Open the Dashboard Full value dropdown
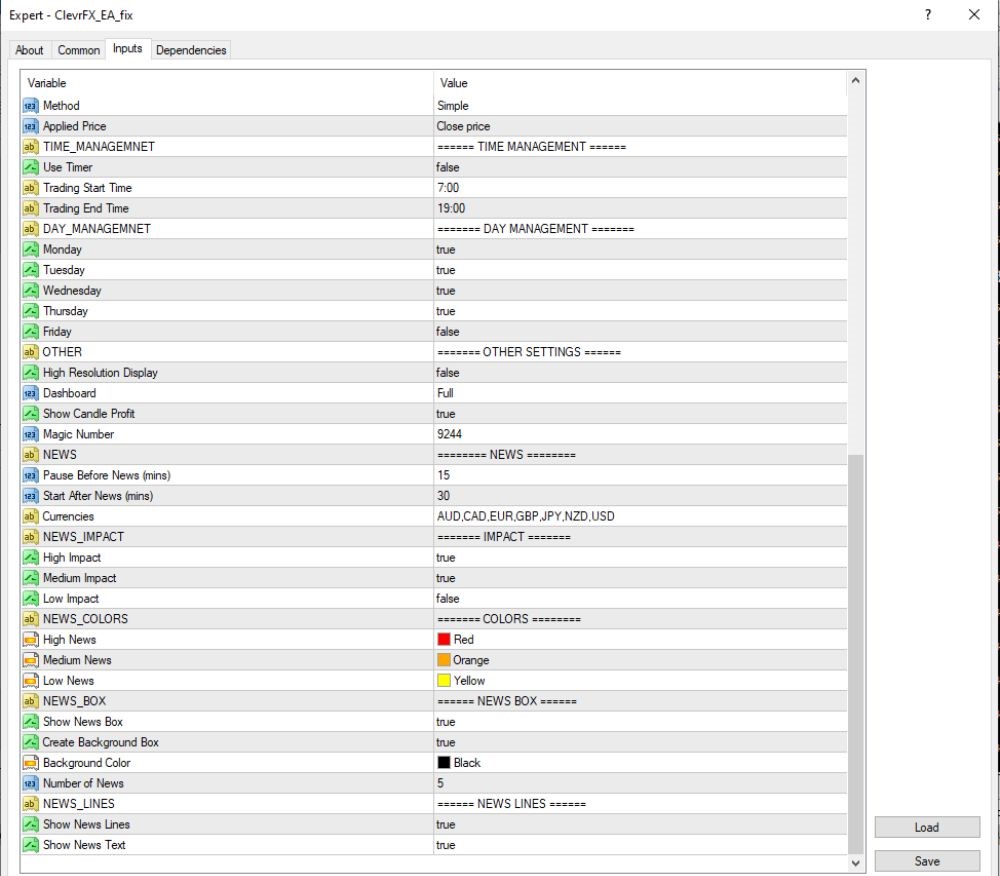 640,393
